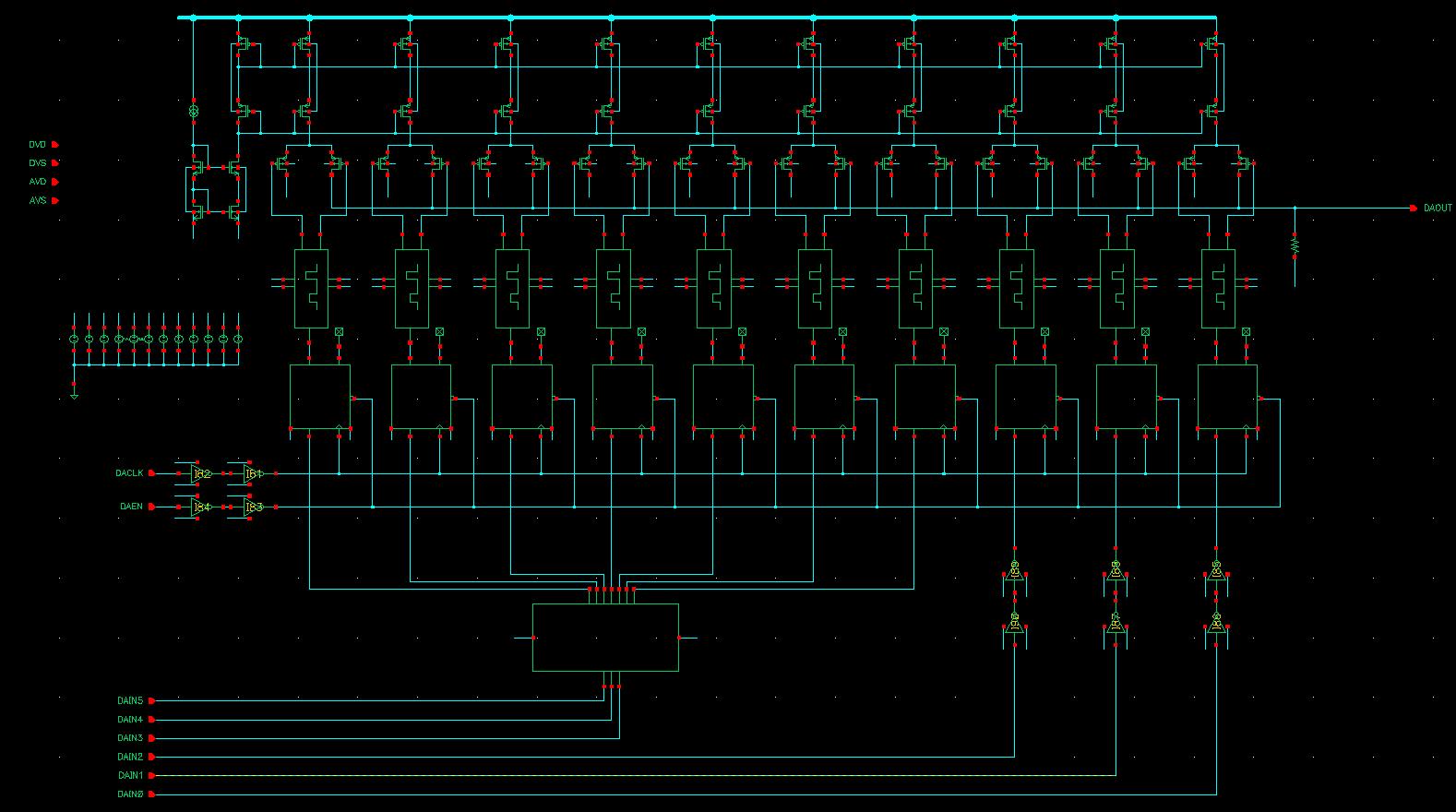Select the DVD supply pin
The image size is (1456, 812).
click(x=54, y=145)
